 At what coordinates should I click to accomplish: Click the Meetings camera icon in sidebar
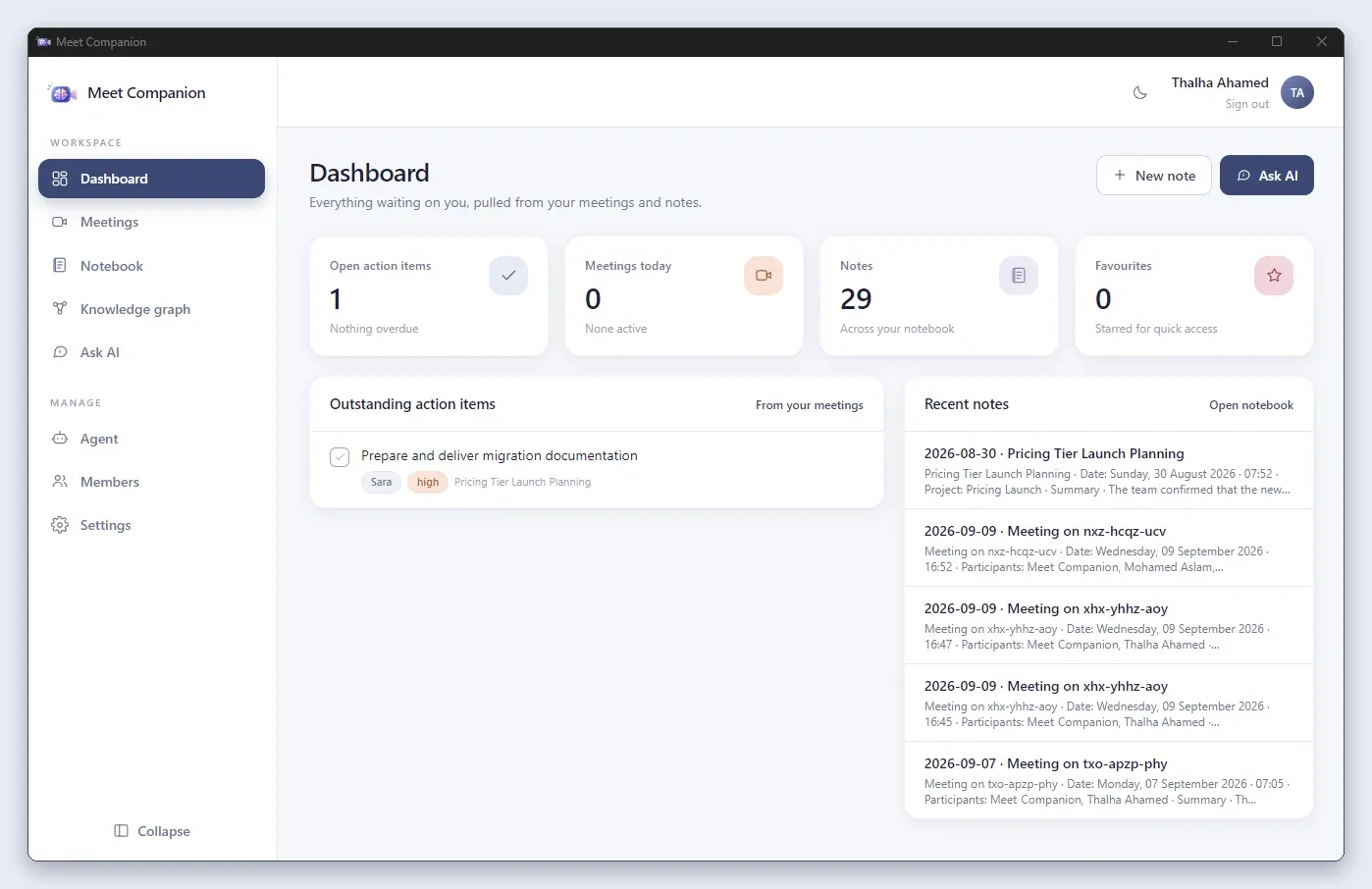pos(60,222)
